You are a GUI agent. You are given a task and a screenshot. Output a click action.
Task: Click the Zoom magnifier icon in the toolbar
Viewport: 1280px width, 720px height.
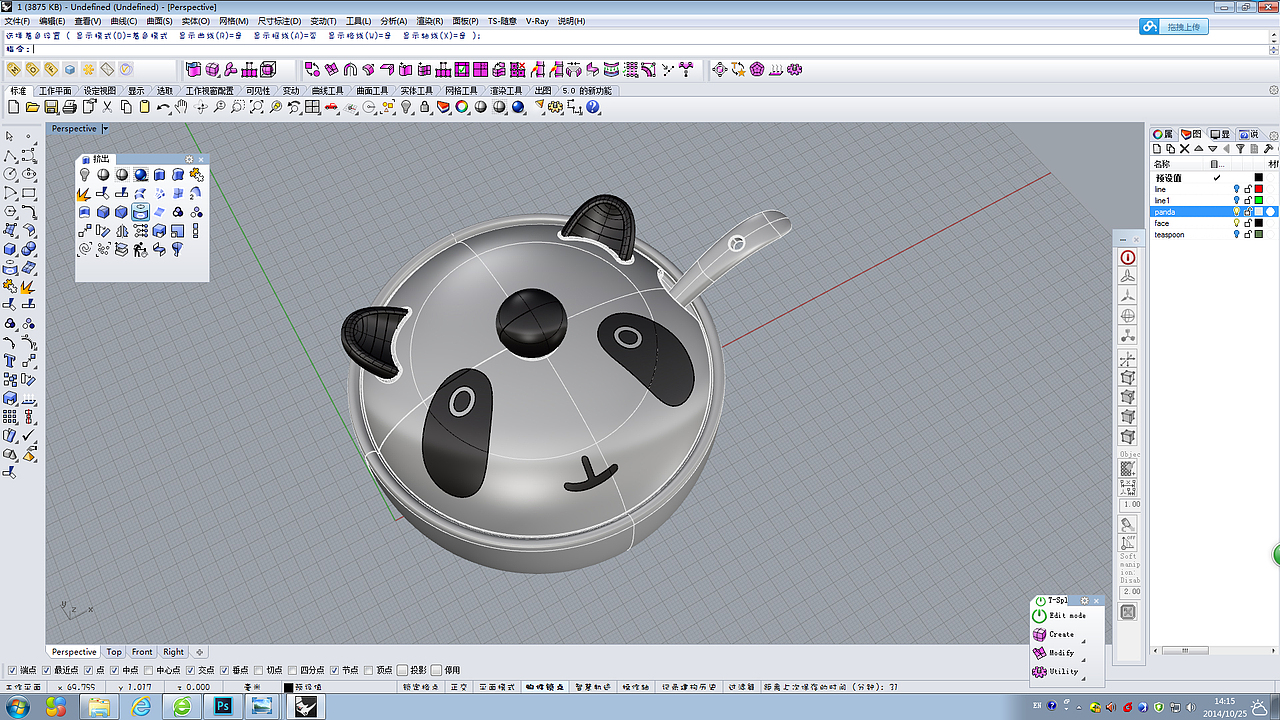[x=220, y=107]
